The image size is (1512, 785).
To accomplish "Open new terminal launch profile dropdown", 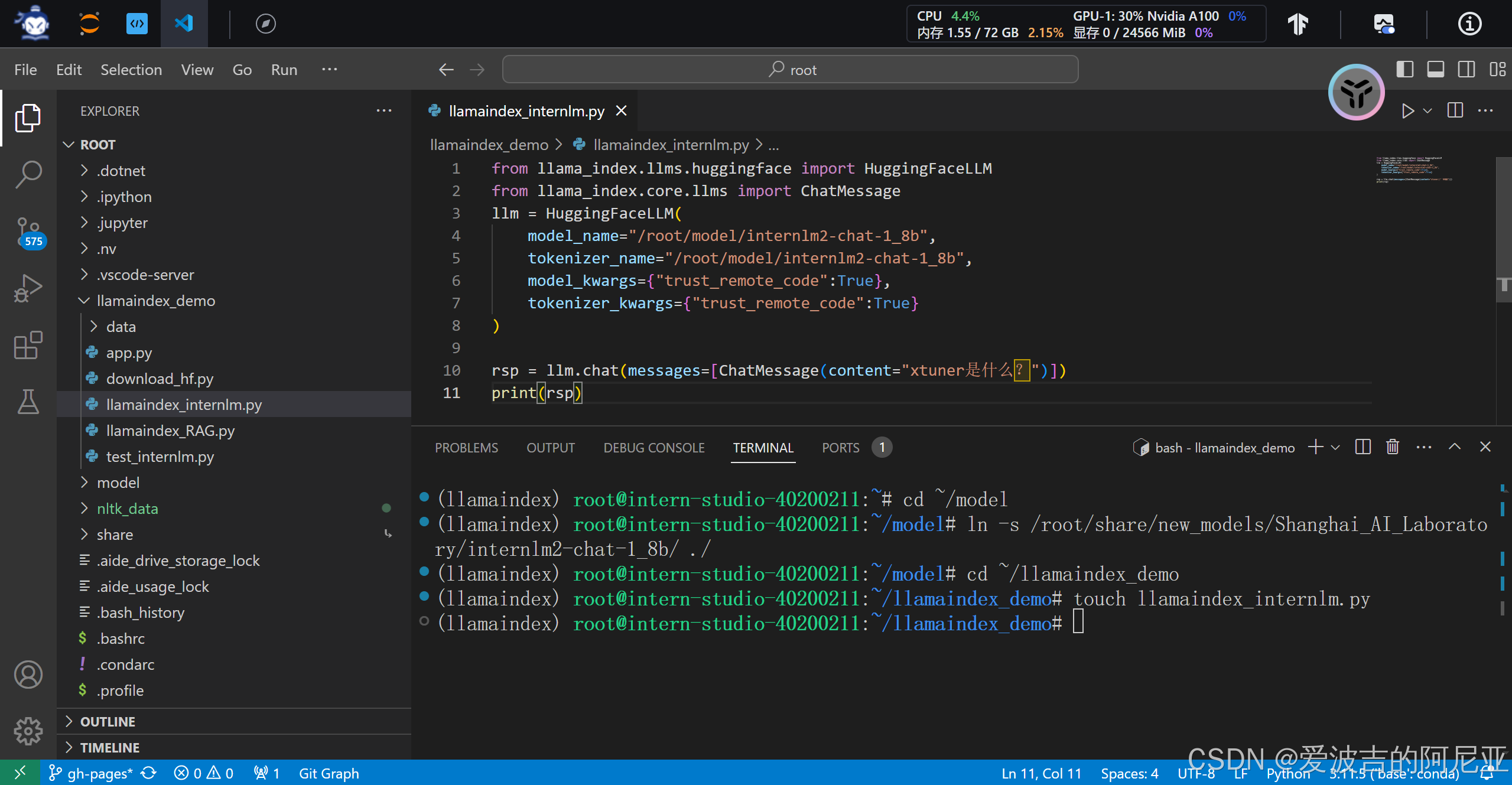I will [x=1335, y=447].
